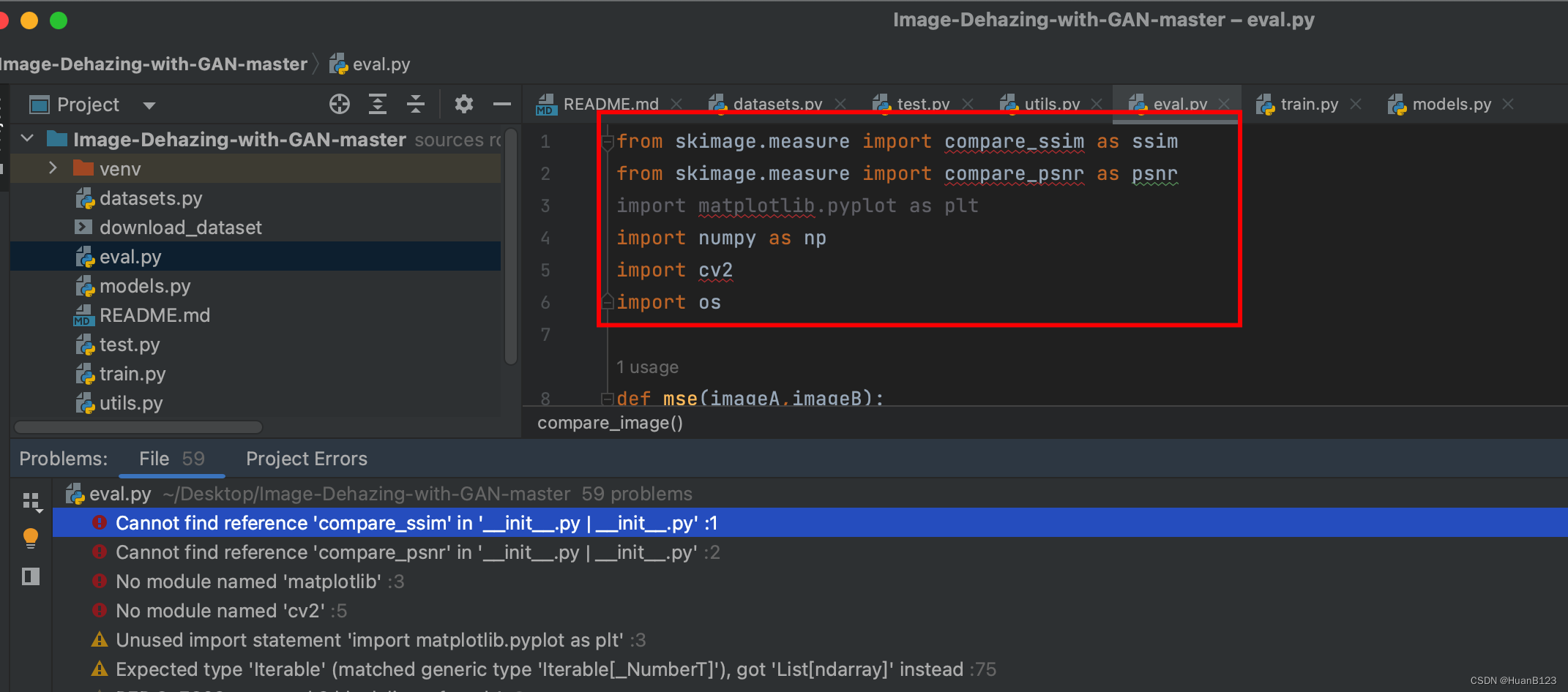Click compare_image() editor breadcrumb
Viewport: 1568px width, 692px height.
pyautogui.click(x=610, y=423)
